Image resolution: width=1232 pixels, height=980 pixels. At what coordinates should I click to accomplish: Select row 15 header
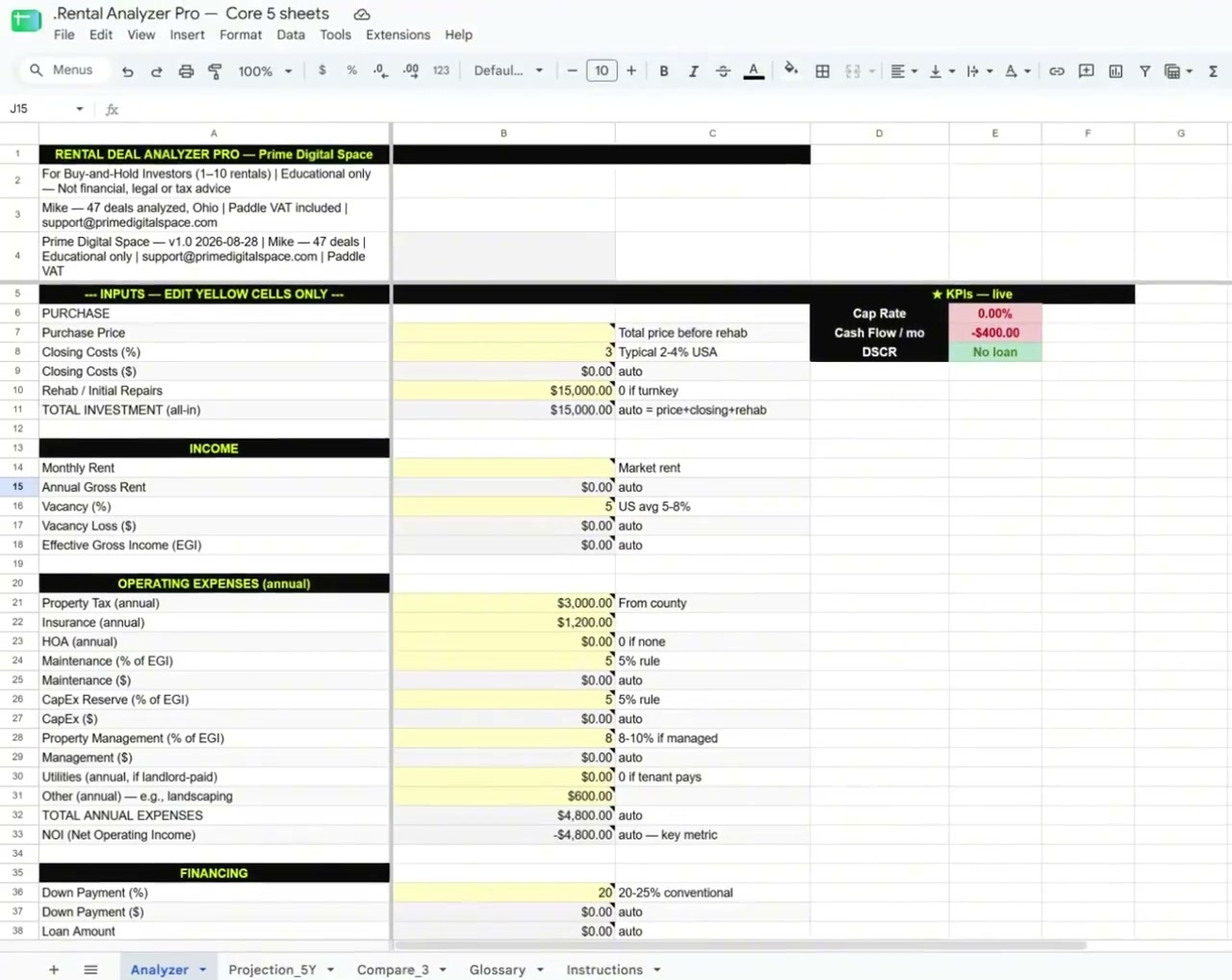(17, 486)
